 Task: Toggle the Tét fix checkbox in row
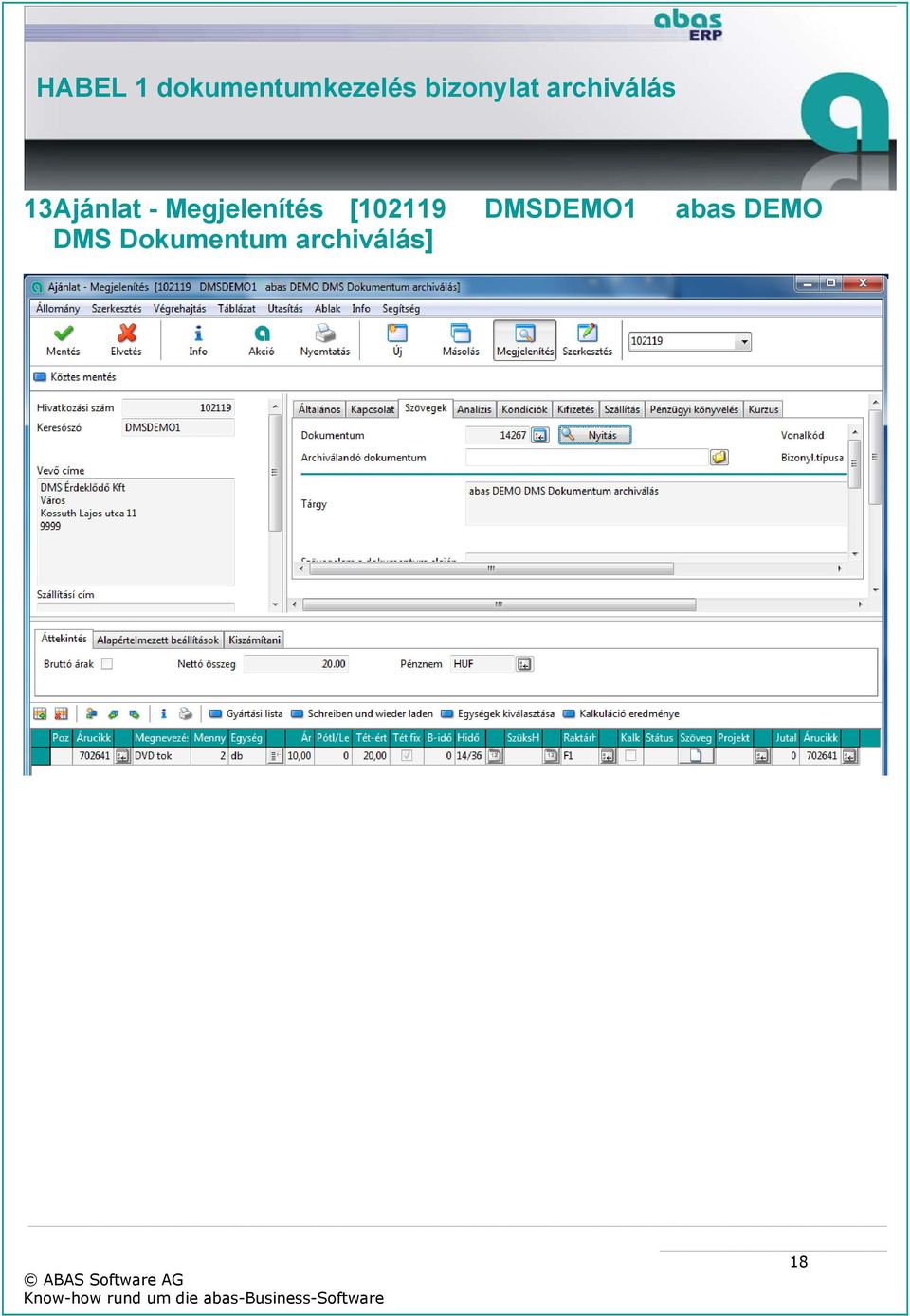coord(407,756)
